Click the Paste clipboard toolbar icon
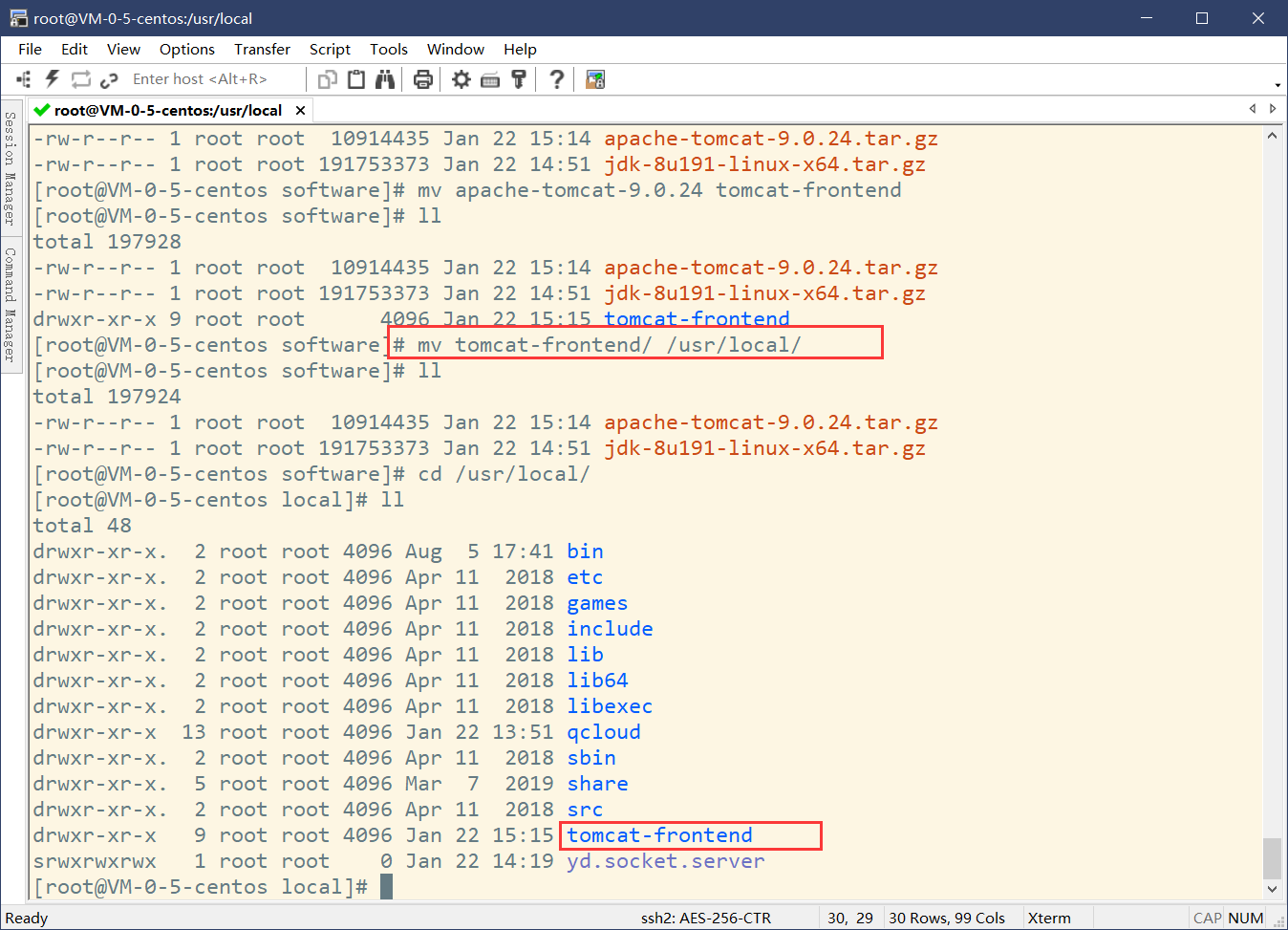1288x930 pixels. point(356,79)
